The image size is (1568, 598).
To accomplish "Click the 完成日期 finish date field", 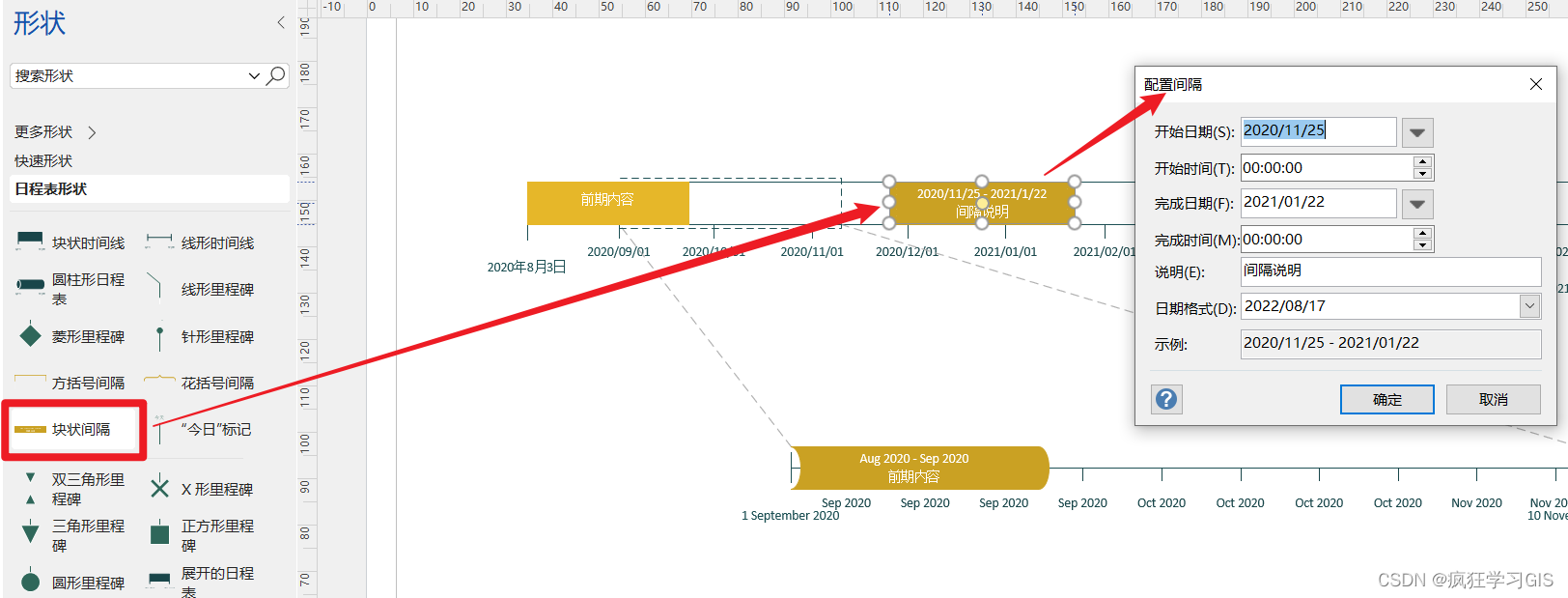I will pyautogui.click(x=1318, y=203).
